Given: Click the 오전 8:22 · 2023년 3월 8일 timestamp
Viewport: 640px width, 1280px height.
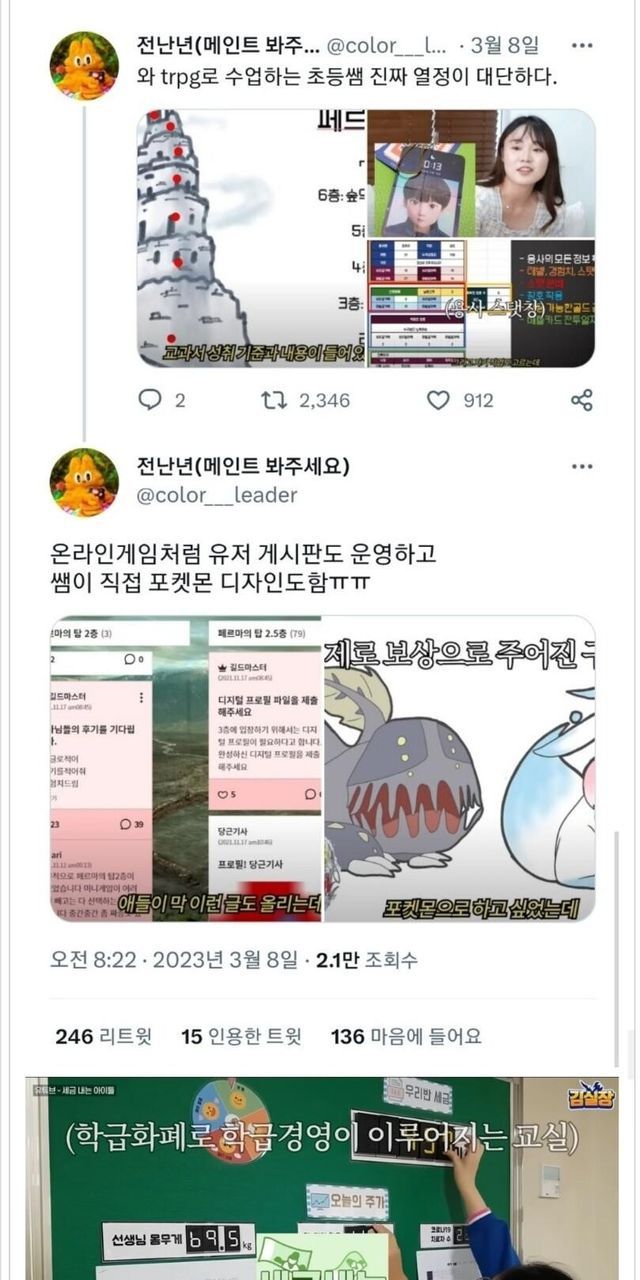Looking at the screenshot, I should pos(174,960).
